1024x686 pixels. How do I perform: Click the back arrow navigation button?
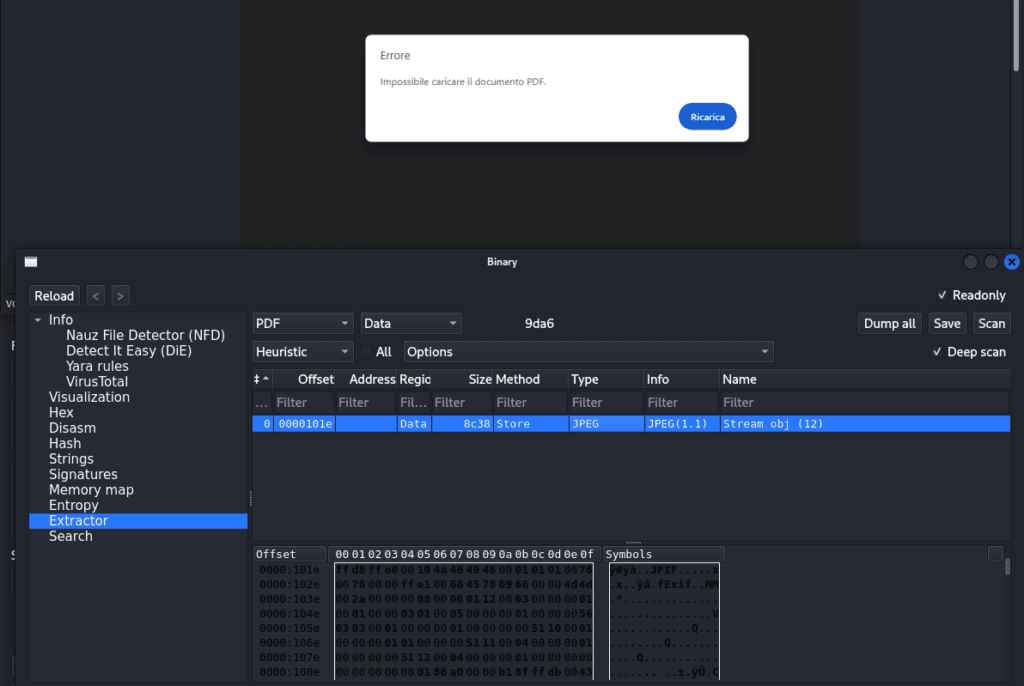pos(95,296)
